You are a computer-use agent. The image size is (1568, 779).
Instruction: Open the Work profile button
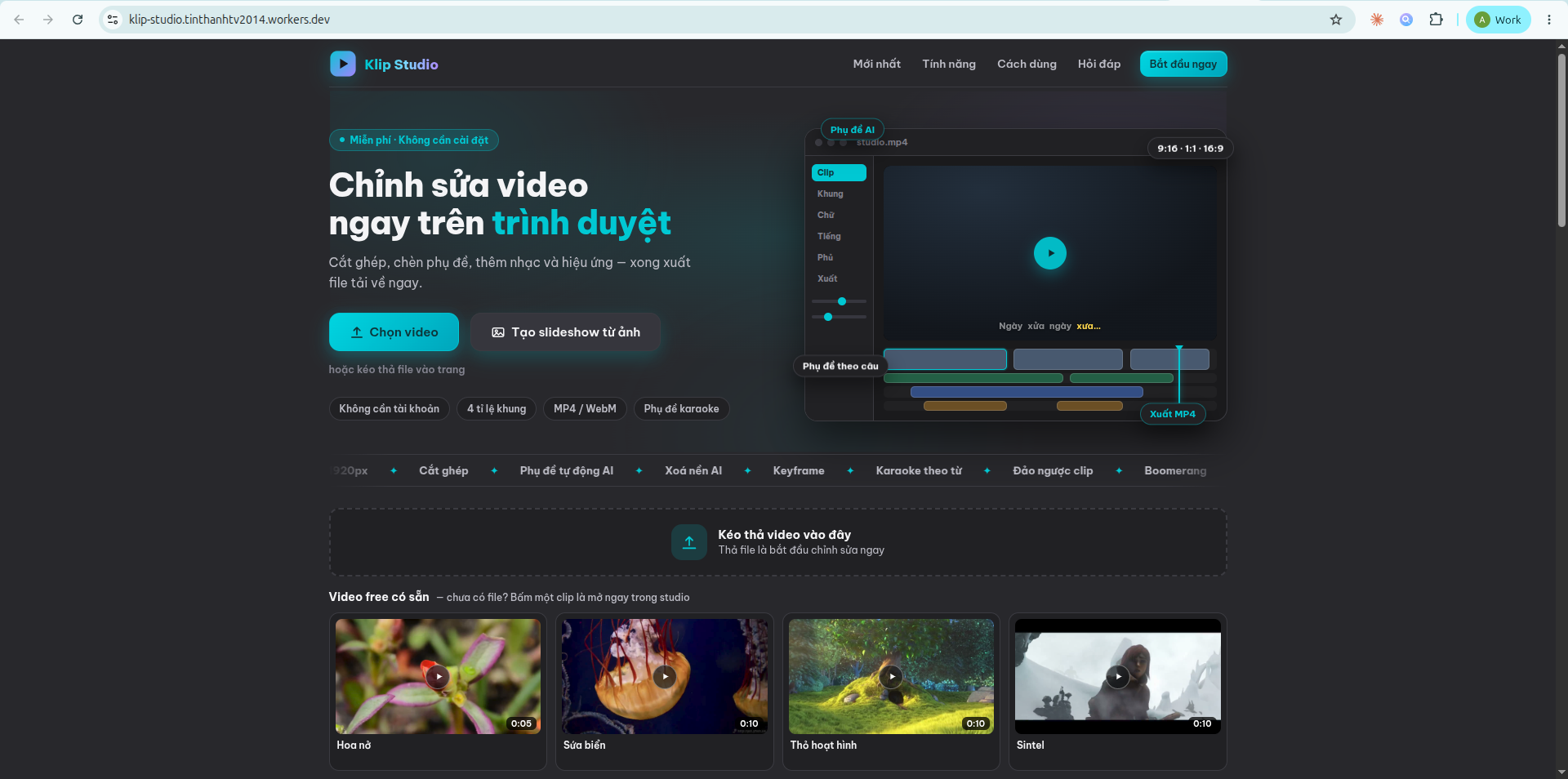tap(1499, 20)
